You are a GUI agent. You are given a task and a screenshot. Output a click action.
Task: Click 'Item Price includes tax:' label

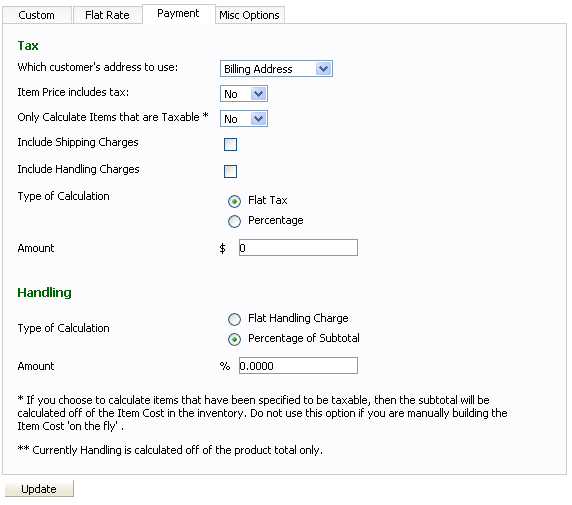coord(73,92)
